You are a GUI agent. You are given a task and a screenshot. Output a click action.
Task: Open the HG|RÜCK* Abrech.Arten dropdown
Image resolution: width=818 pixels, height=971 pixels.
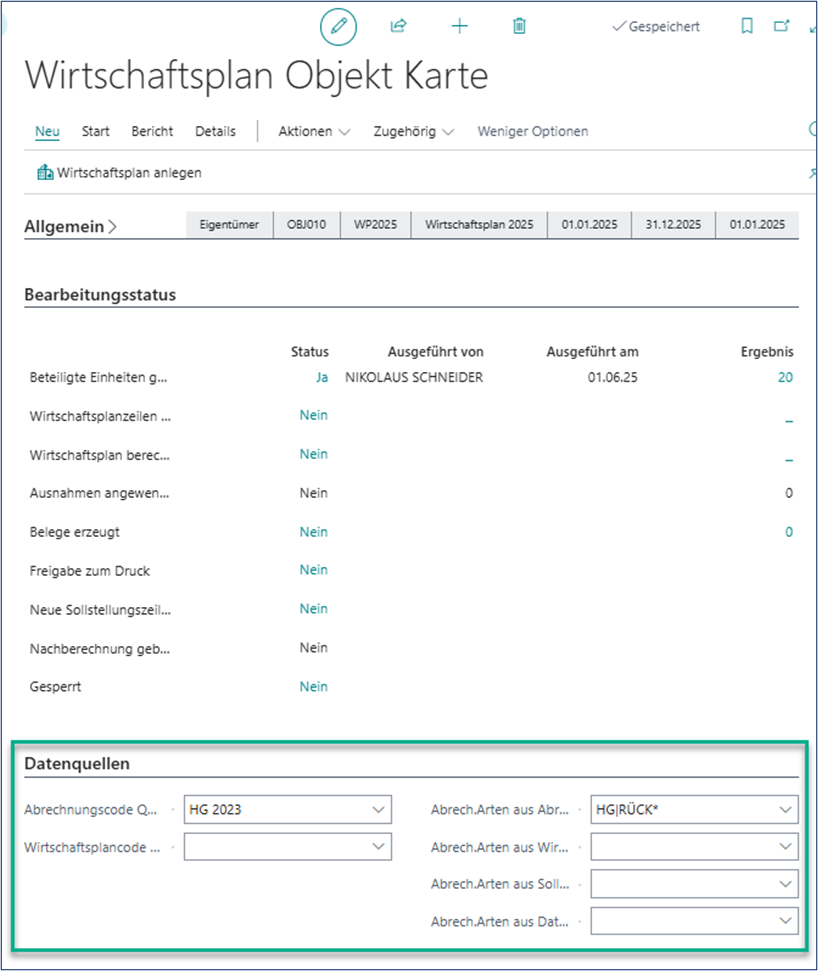point(784,809)
